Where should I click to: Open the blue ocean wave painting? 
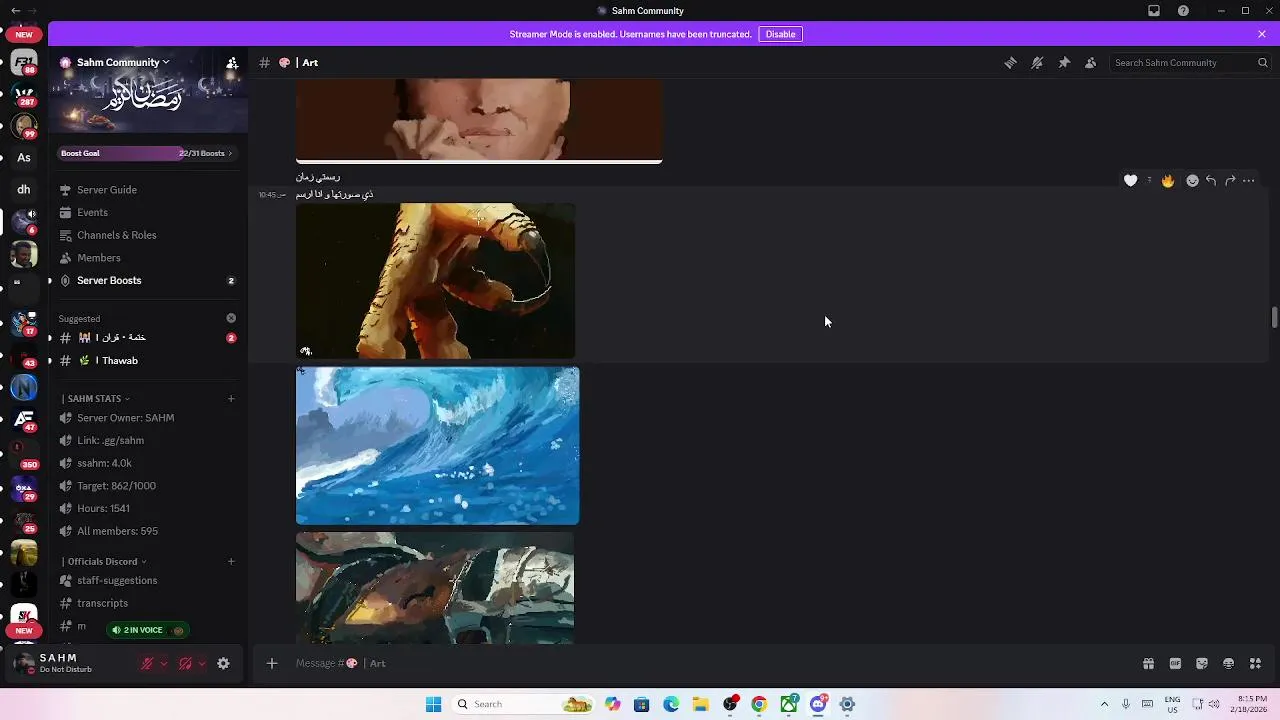point(437,445)
